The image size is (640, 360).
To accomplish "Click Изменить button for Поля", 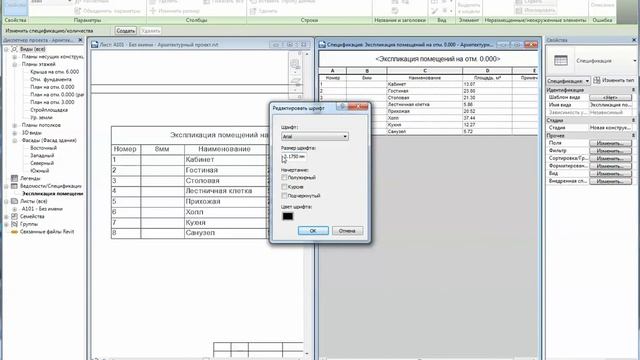I will click(610, 143).
